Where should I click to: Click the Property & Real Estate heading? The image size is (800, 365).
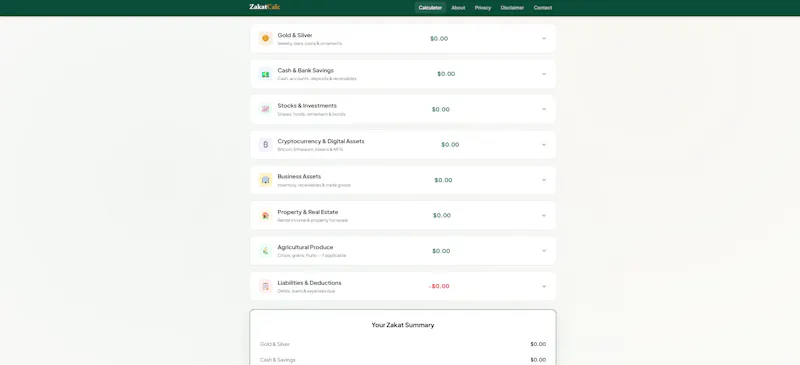[x=308, y=212]
